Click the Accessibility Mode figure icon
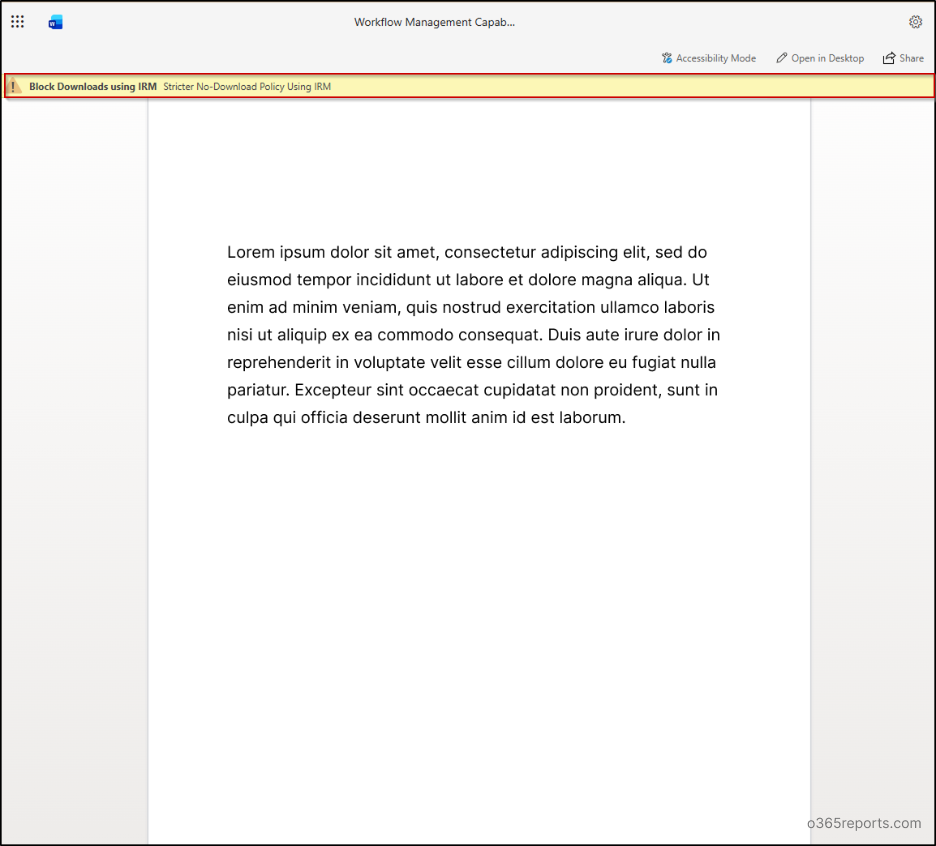This screenshot has height=846, width=936. pyautogui.click(x=667, y=58)
